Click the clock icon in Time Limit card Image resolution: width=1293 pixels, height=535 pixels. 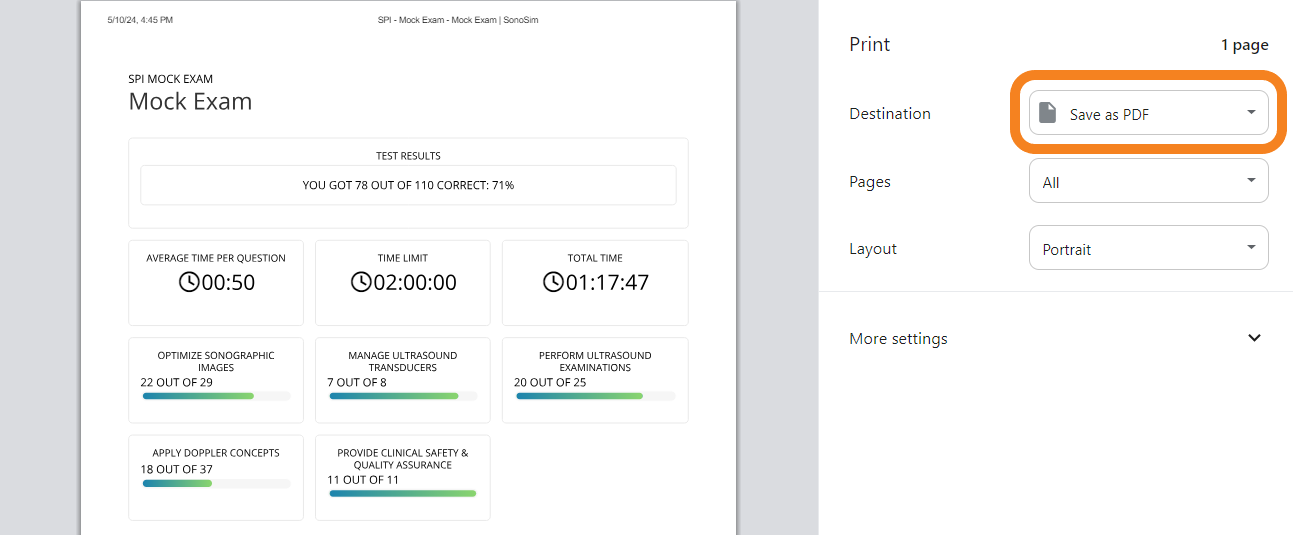point(361,282)
